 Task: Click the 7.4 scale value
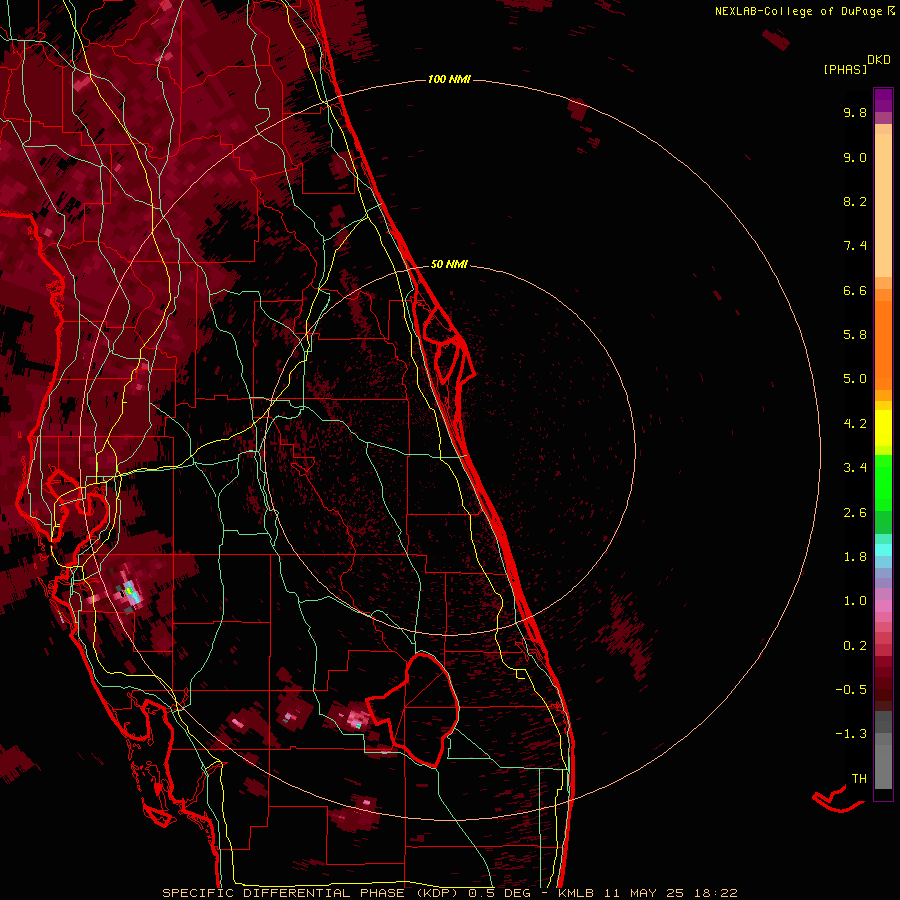tap(855, 246)
